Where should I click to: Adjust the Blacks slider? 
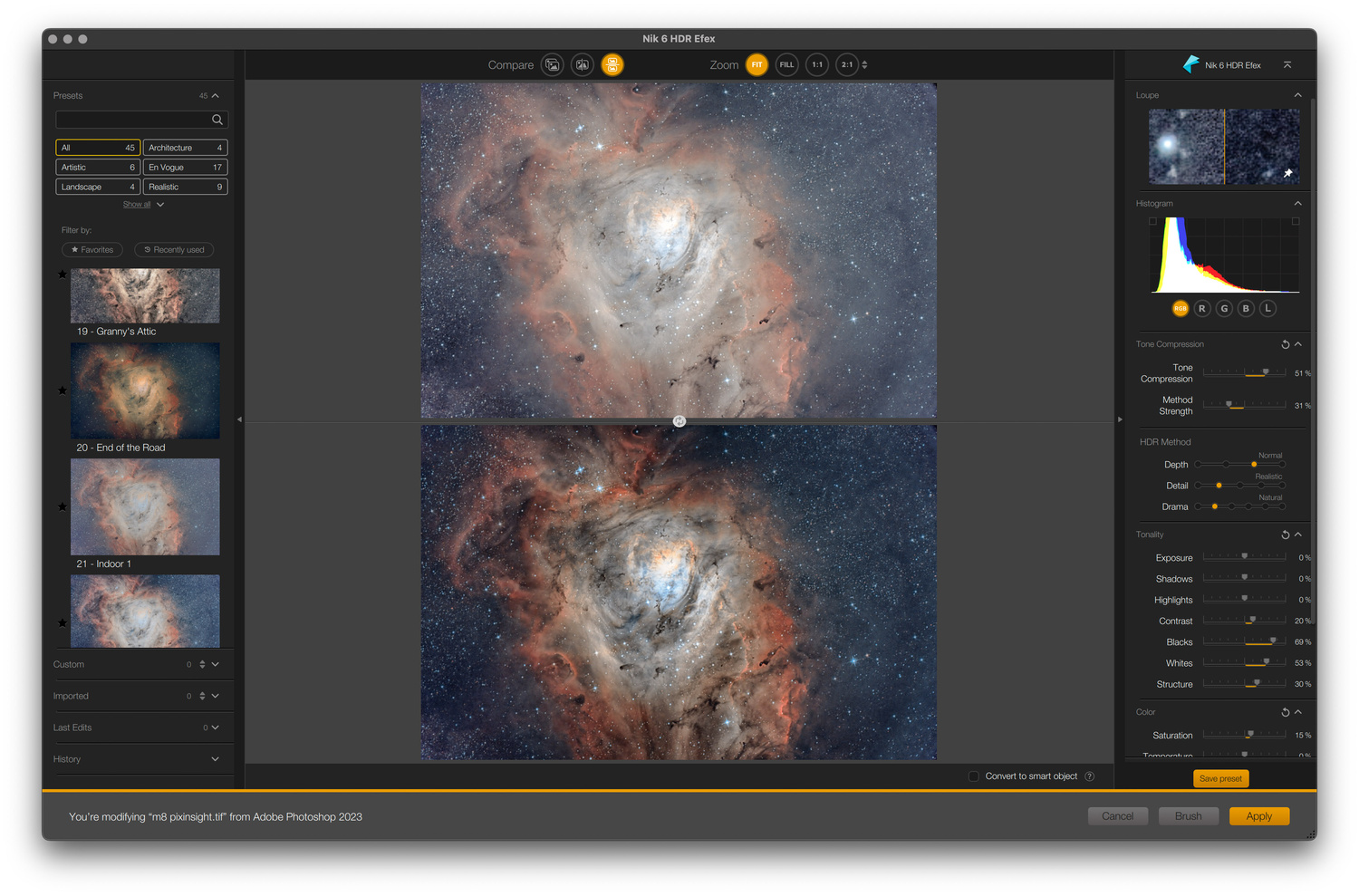pos(1273,641)
